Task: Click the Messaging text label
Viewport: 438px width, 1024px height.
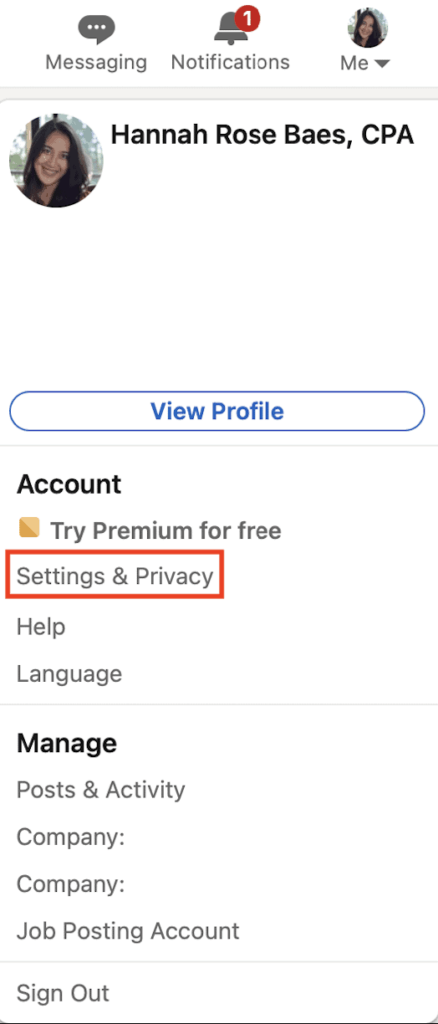Action: pos(96,63)
